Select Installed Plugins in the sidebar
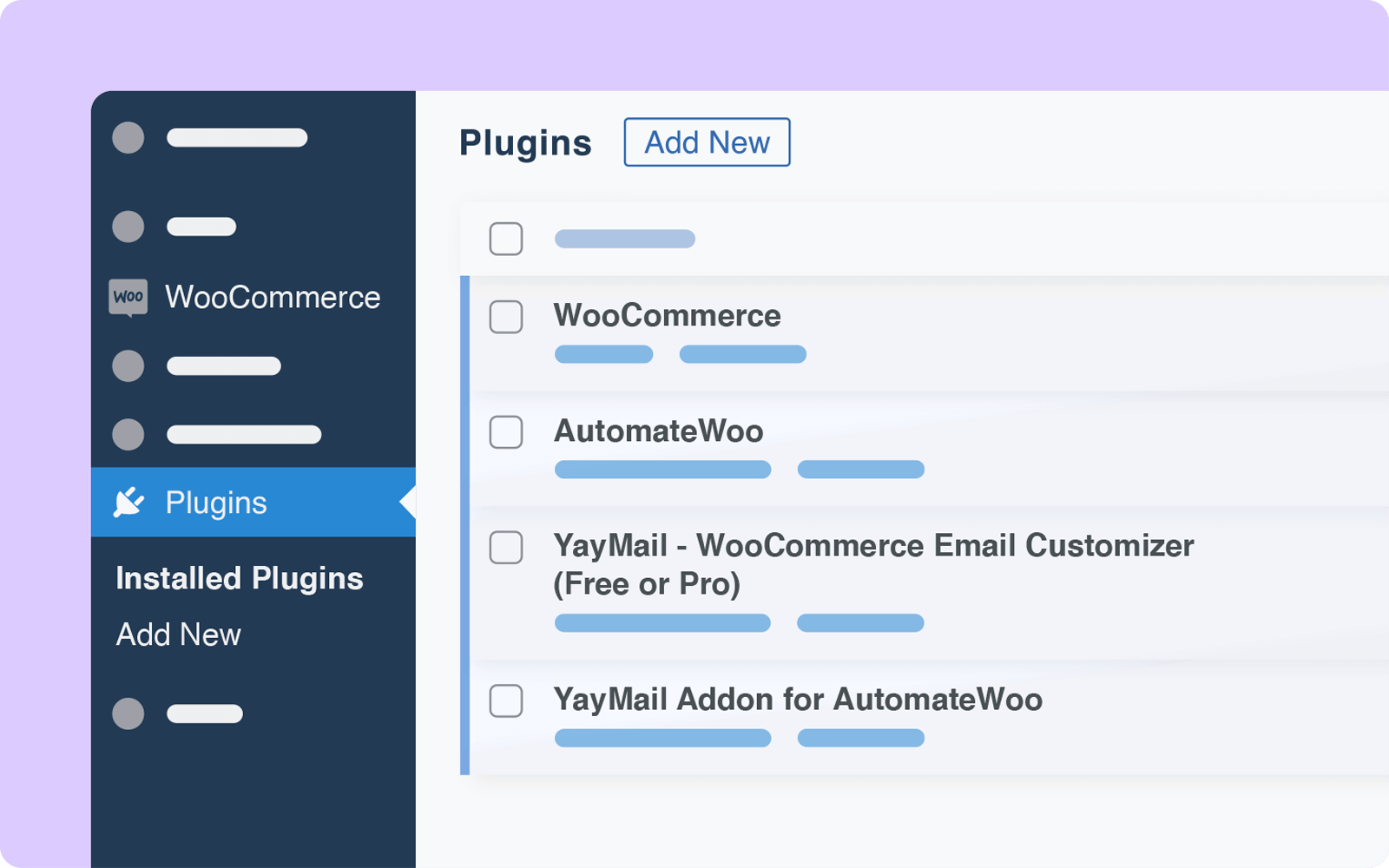The image size is (1389, 868). click(240, 578)
